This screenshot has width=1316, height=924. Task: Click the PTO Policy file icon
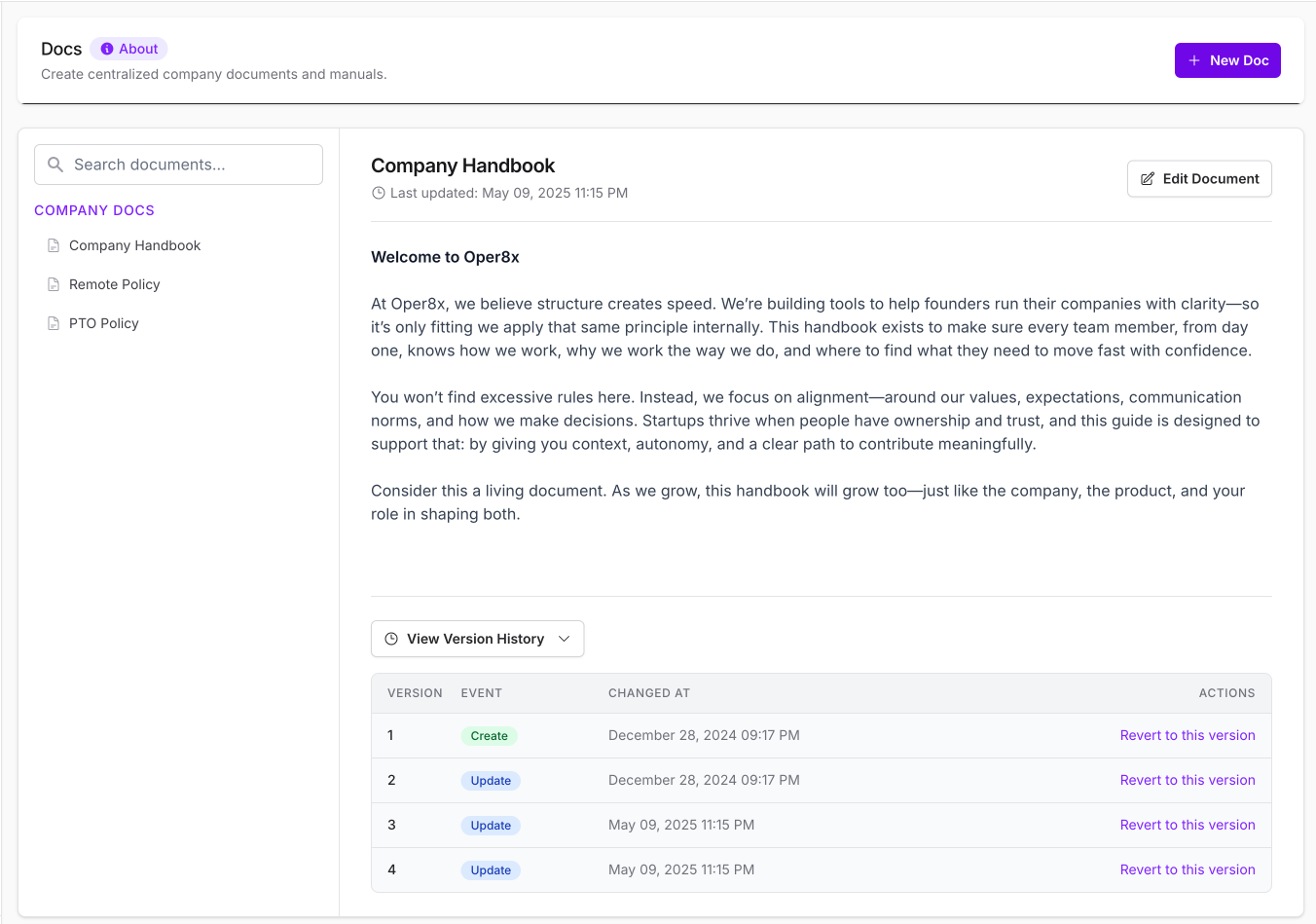pos(54,323)
